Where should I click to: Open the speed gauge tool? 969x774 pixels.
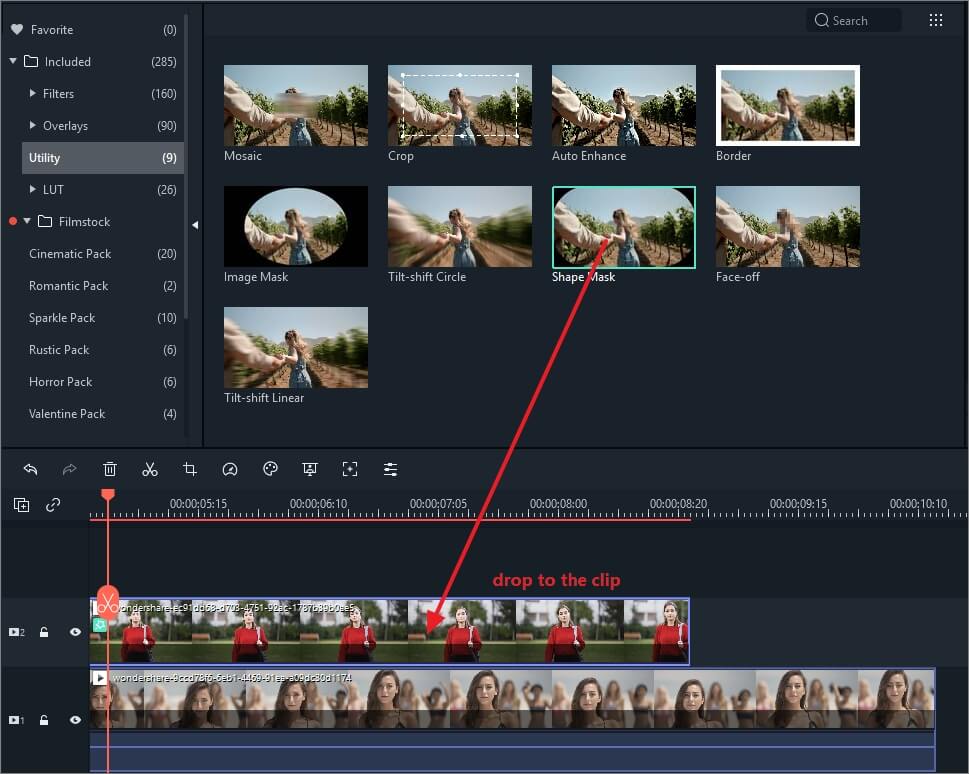230,469
